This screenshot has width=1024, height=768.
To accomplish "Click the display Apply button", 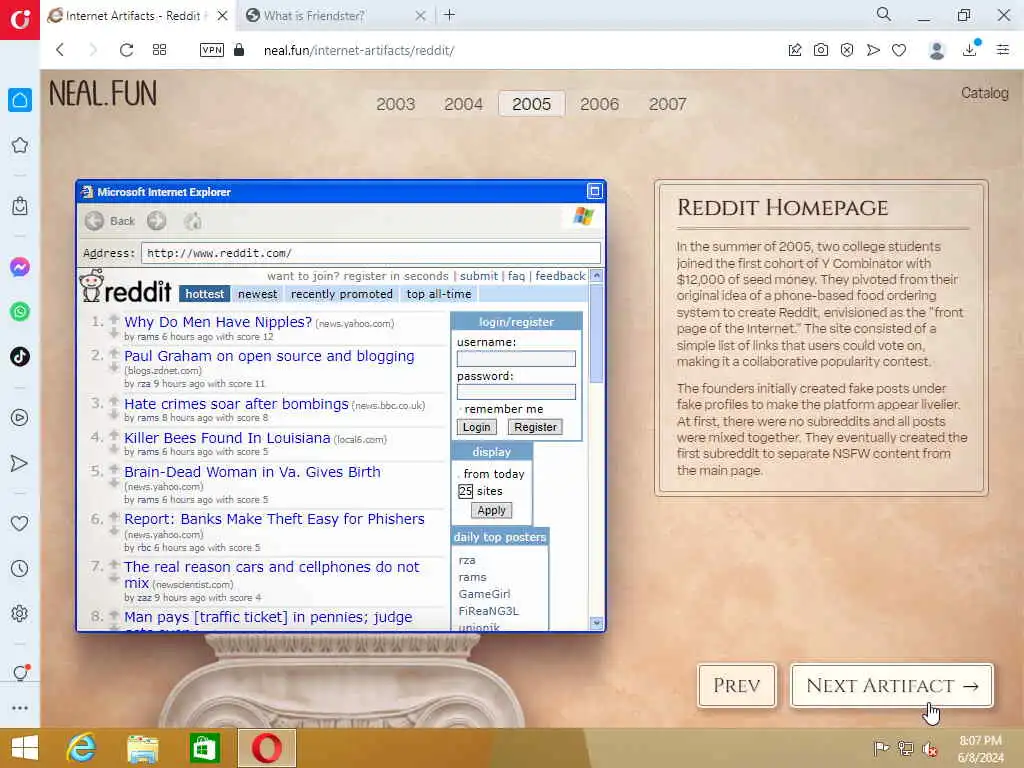I will [491, 510].
